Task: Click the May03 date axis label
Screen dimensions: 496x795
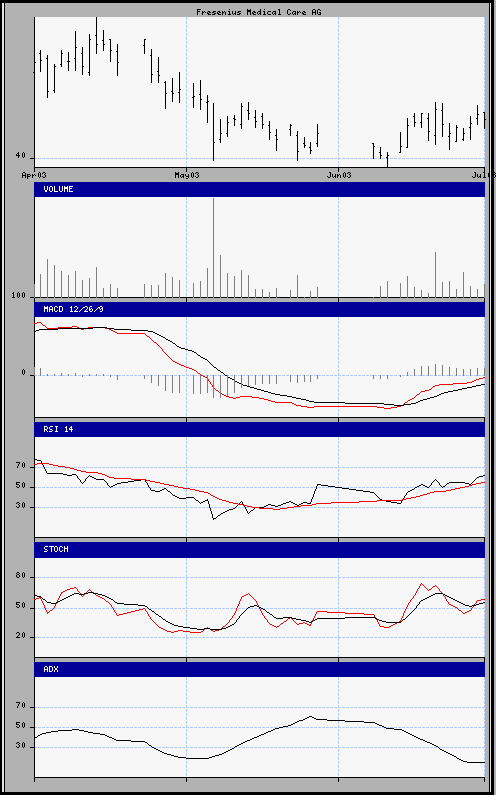Action: click(x=187, y=175)
